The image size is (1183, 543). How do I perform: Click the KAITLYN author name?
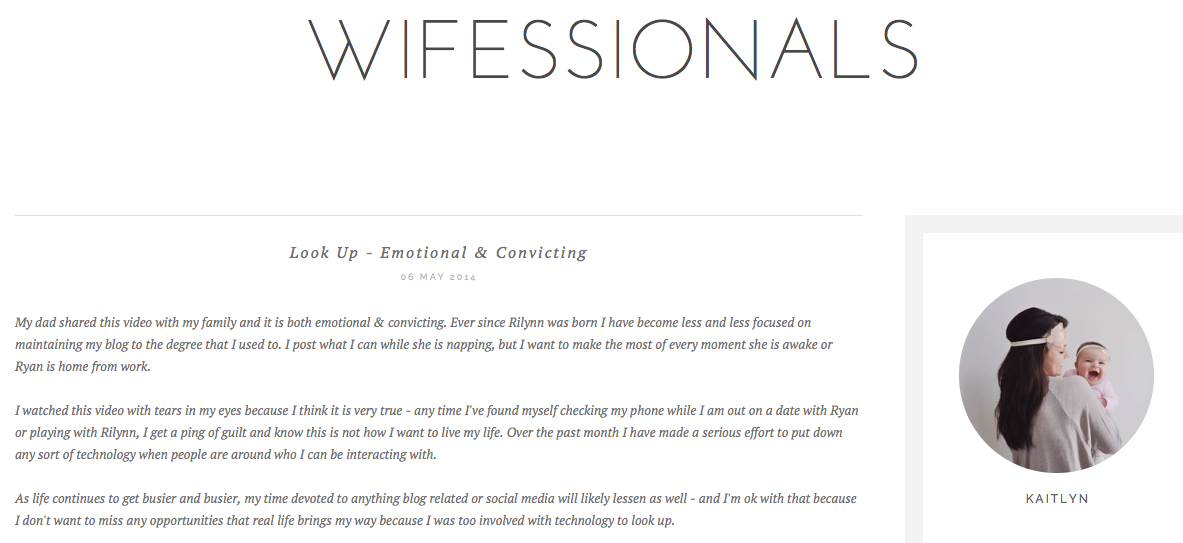point(1057,499)
